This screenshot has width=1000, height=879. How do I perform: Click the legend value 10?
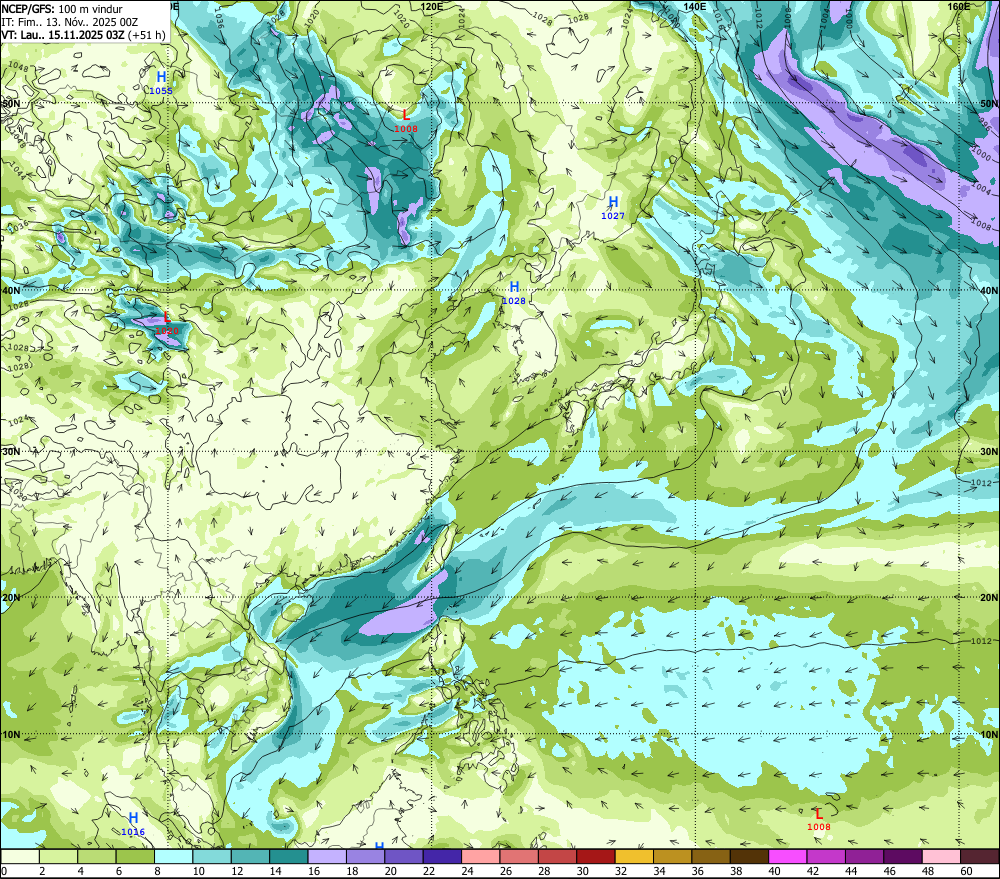tap(199, 871)
